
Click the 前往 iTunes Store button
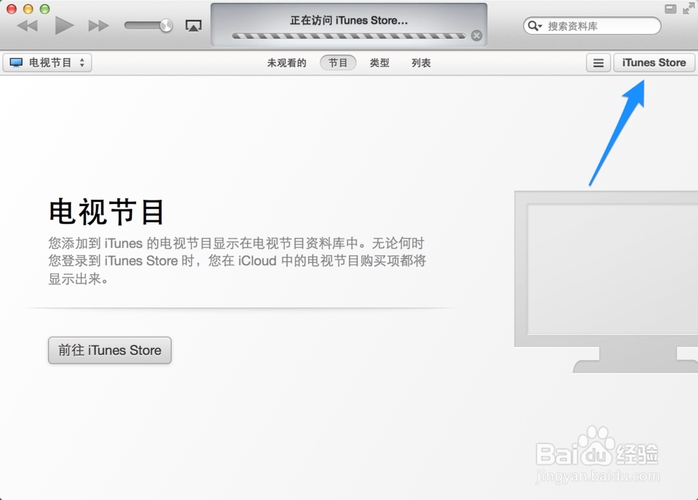pos(110,350)
